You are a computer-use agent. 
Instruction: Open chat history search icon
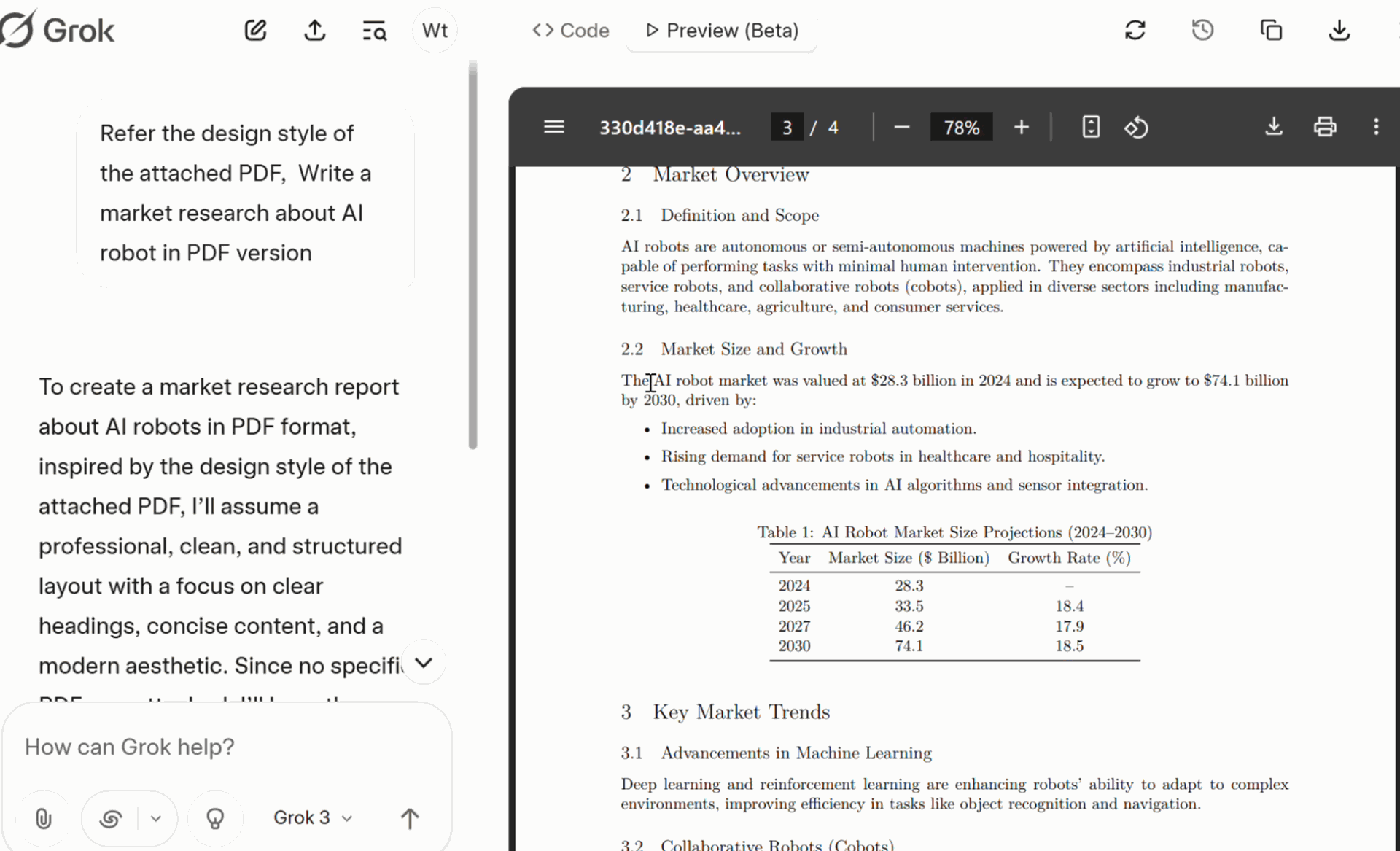[x=375, y=31]
